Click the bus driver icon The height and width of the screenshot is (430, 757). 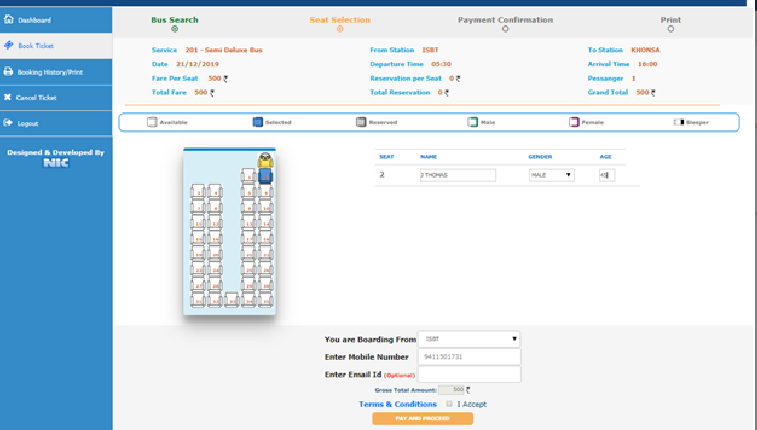coord(265,159)
